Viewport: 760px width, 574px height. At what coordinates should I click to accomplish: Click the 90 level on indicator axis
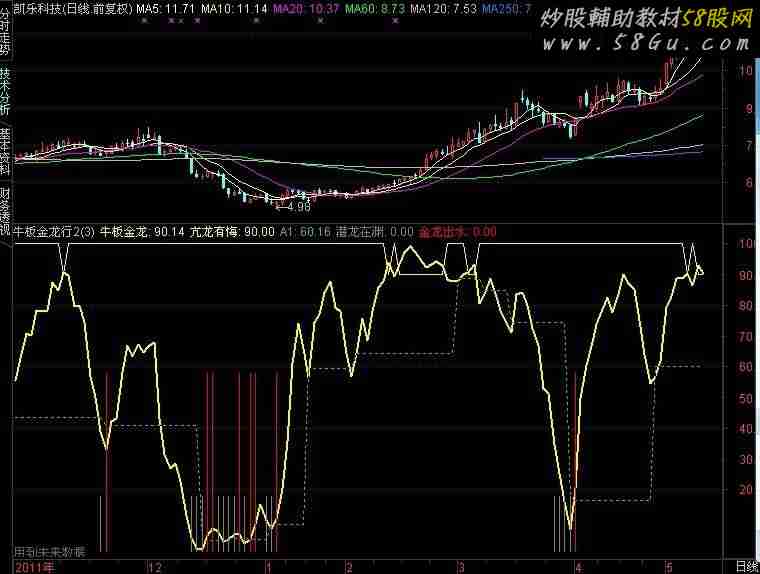(x=745, y=275)
